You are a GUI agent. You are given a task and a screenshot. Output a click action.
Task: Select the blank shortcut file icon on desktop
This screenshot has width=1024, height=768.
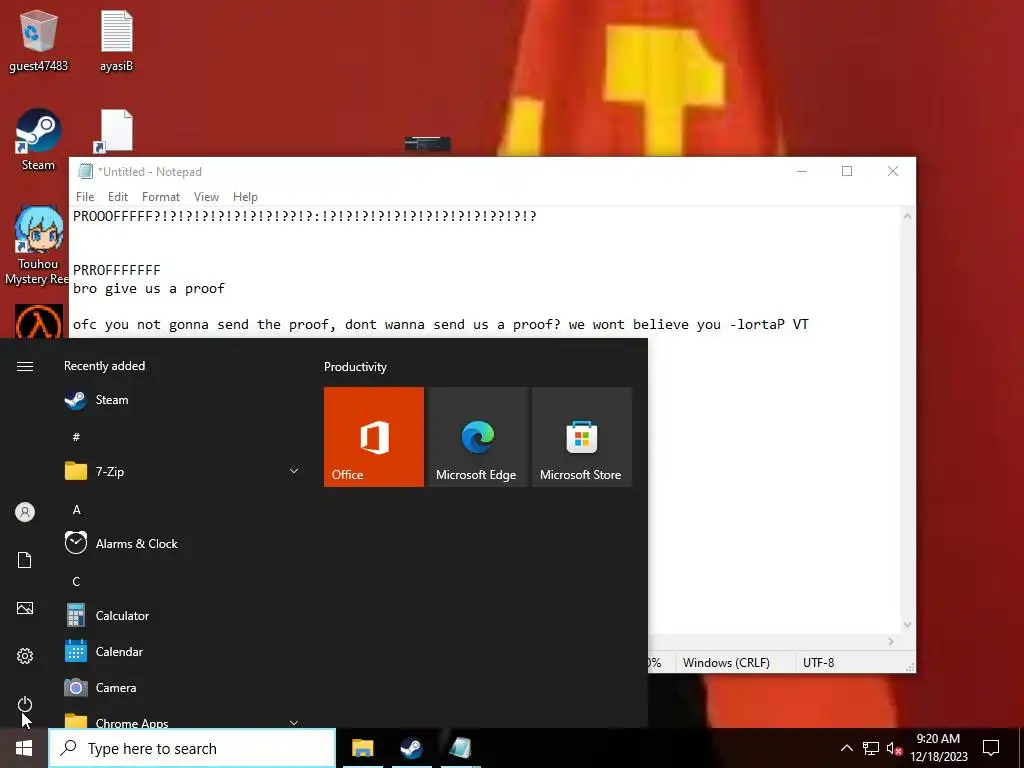[x=116, y=131]
